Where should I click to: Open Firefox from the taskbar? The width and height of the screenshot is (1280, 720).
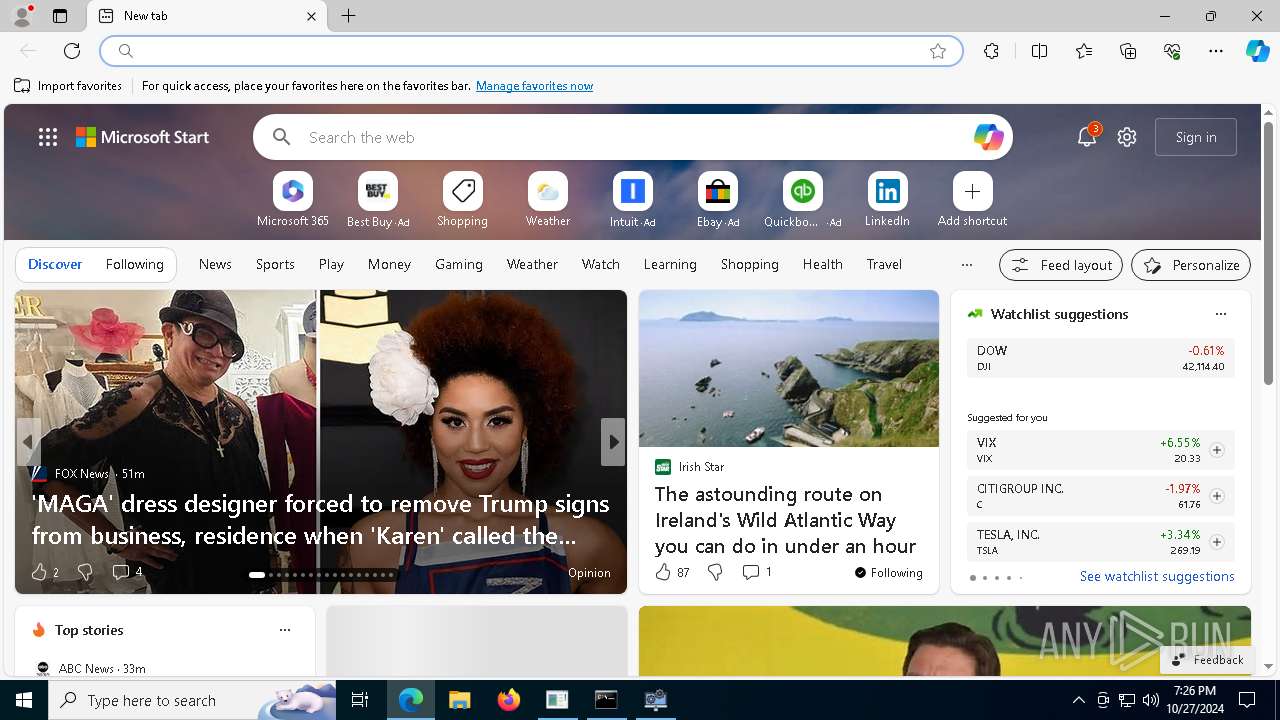pos(509,700)
